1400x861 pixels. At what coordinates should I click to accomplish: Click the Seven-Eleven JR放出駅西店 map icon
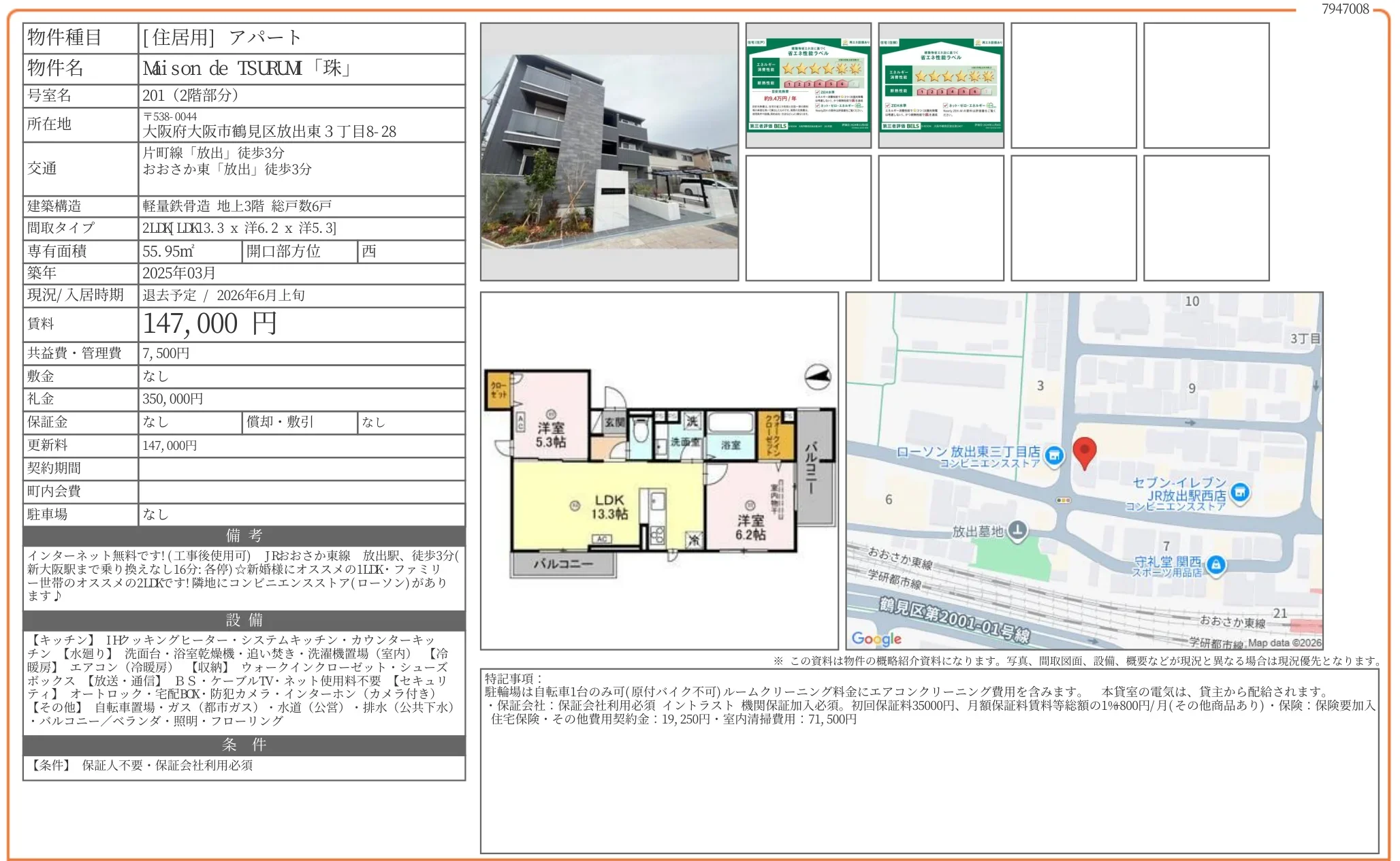[1240, 492]
